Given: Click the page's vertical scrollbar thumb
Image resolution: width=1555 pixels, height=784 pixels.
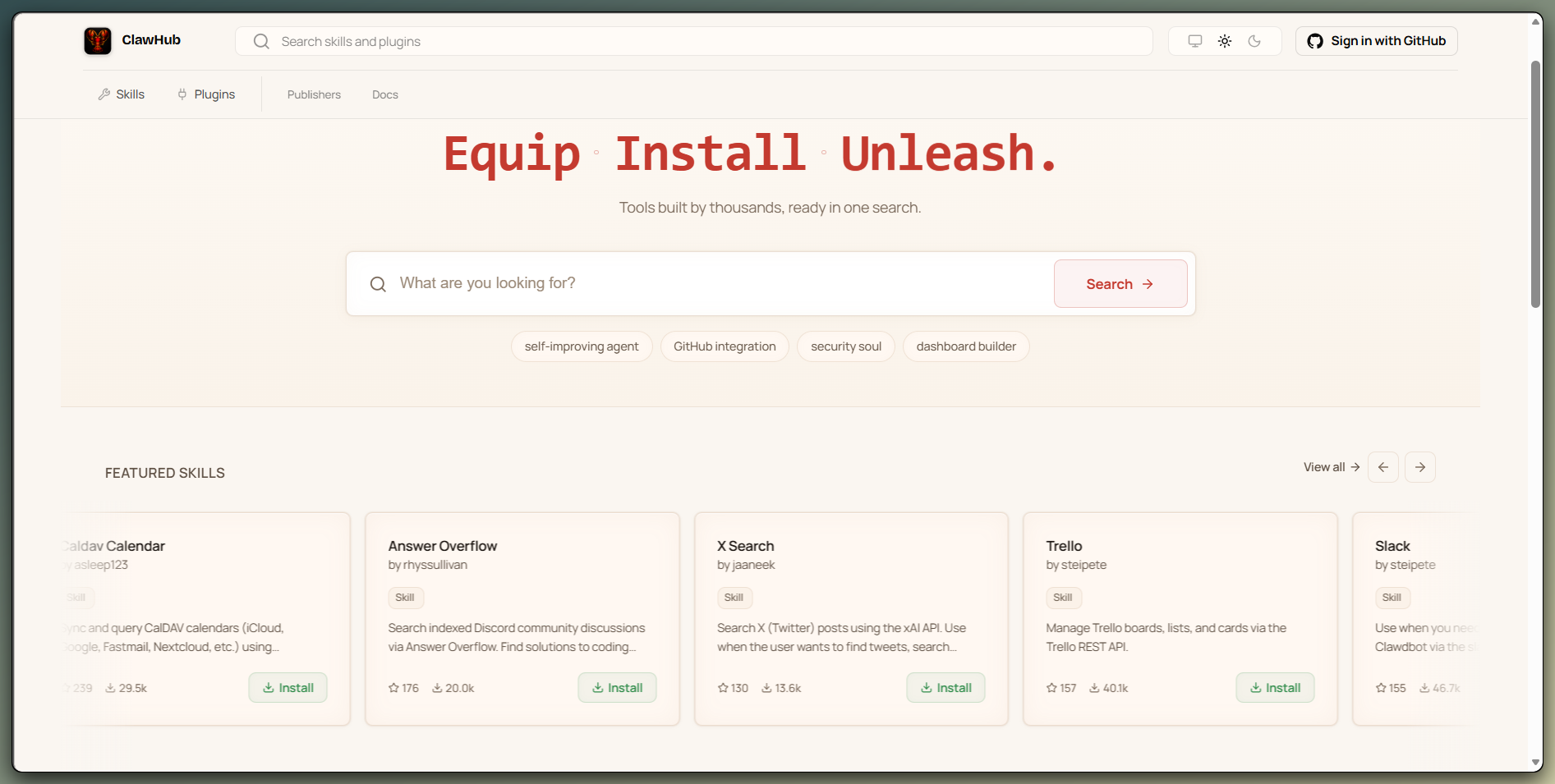Looking at the screenshot, I should coord(1535,185).
